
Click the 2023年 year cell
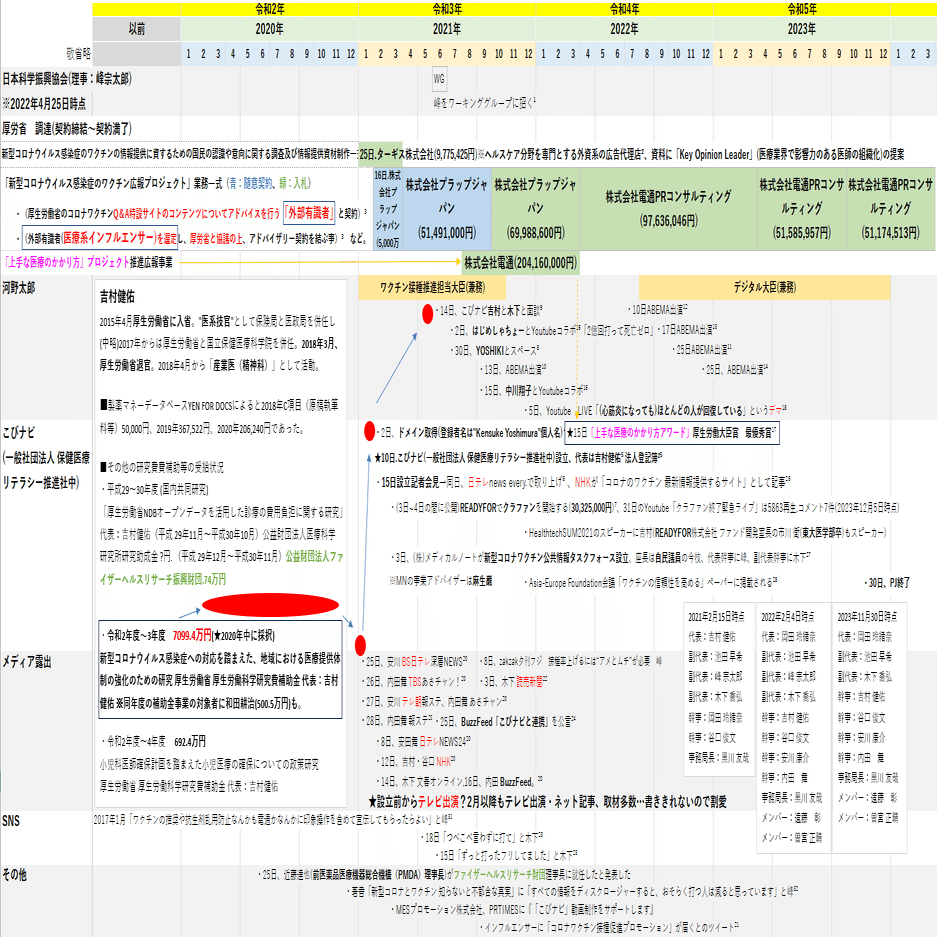point(802,29)
